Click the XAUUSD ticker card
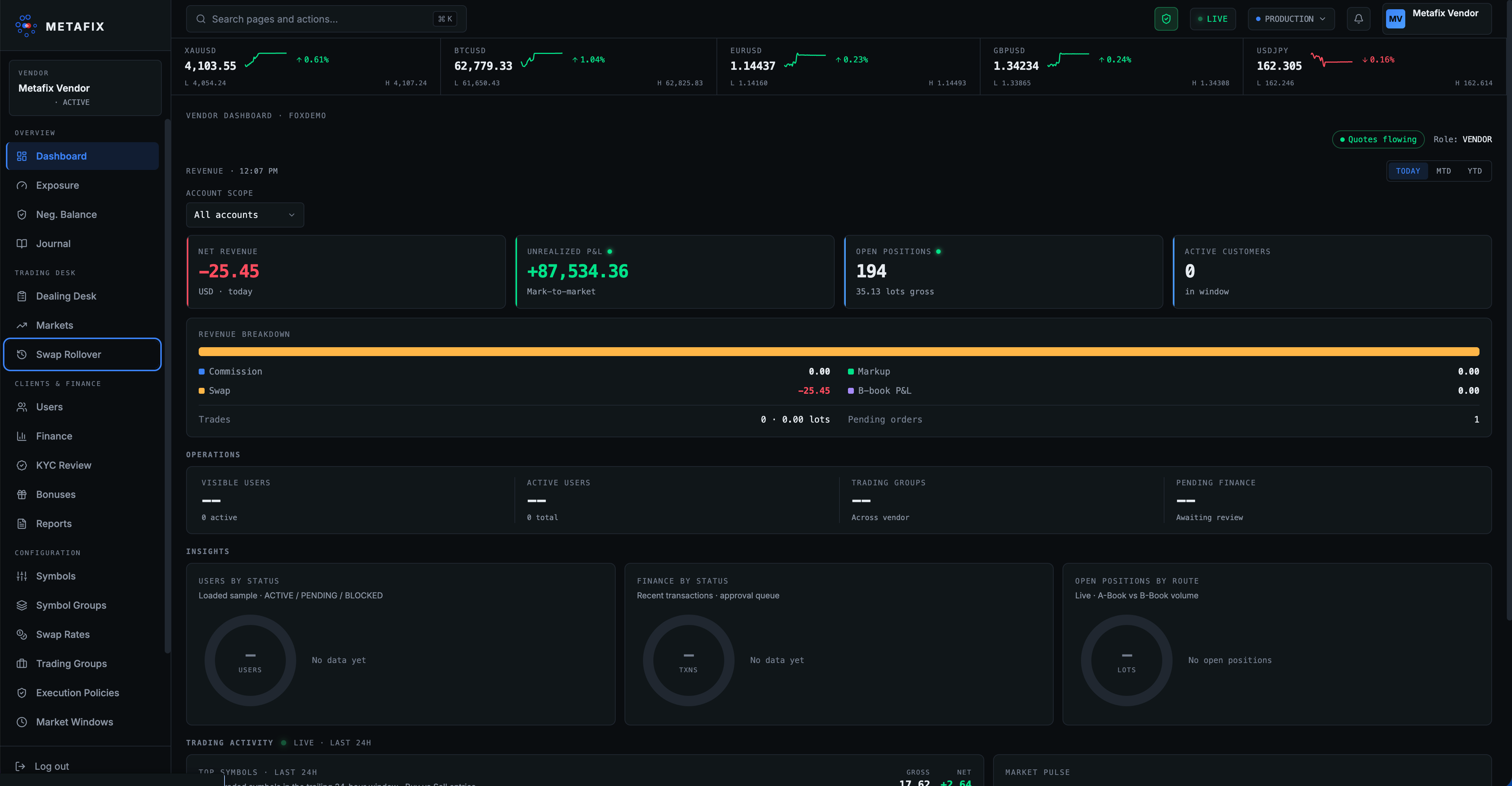This screenshot has height=786, width=1512. pos(305,66)
